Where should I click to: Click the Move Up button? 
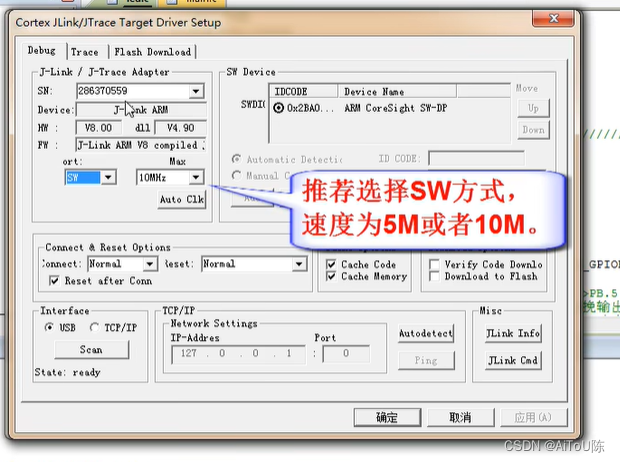pyautogui.click(x=533, y=108)
